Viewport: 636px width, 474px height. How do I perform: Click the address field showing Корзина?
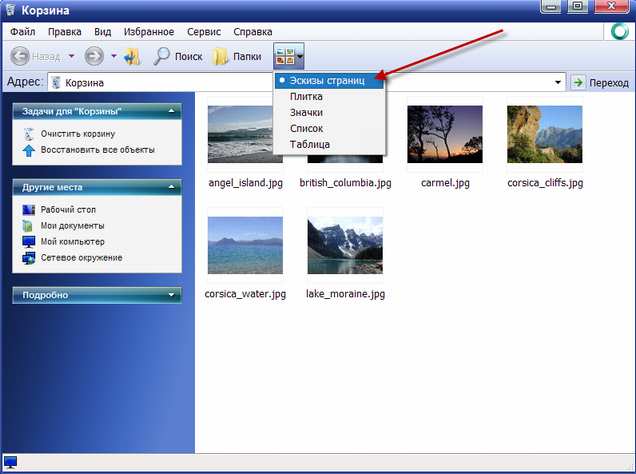[x=306, y=83]
